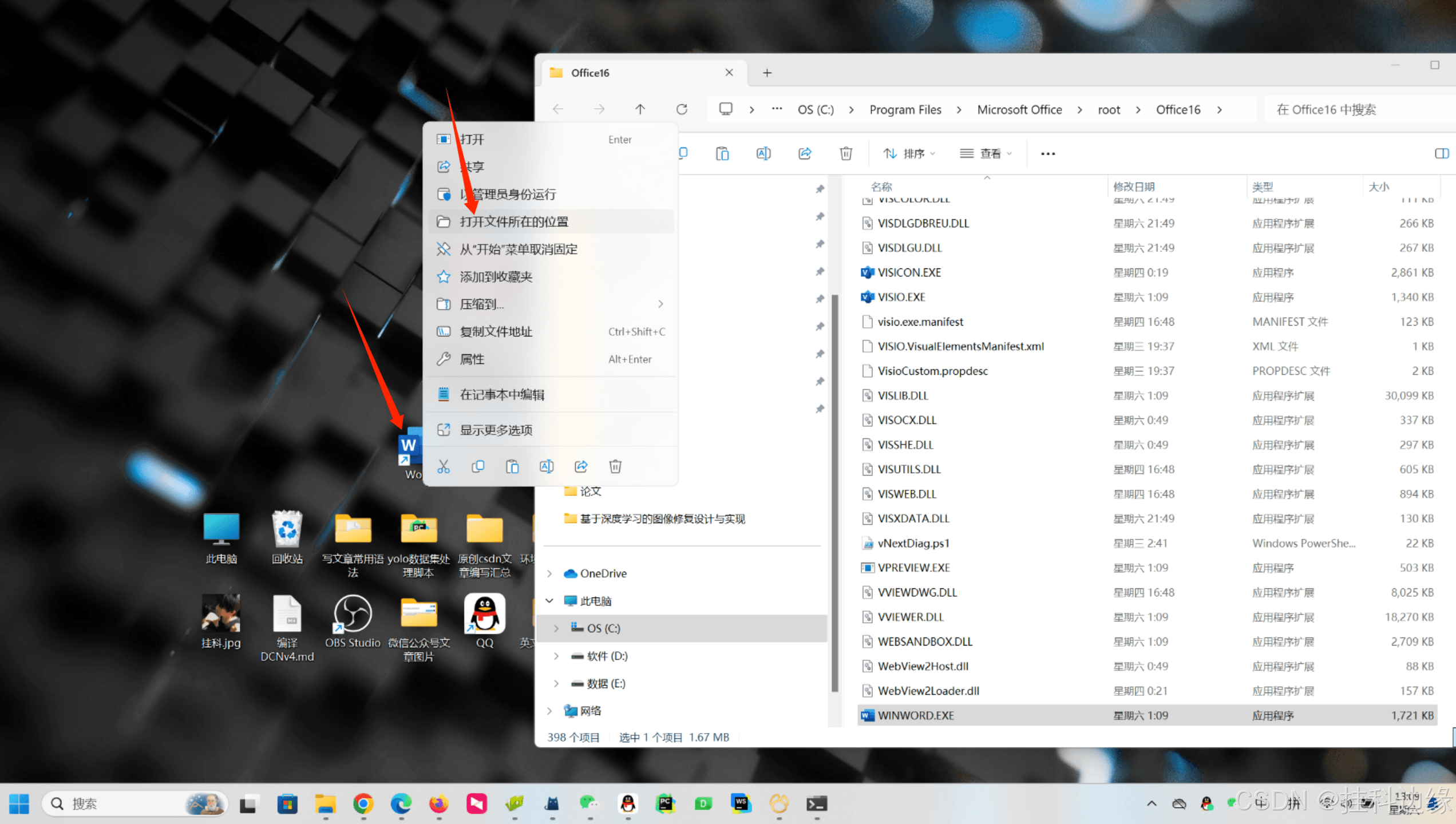Click the delete trash icon in Explorer toolbar
The width and height of the screenshot is (1456, 824).
[846, 153]
